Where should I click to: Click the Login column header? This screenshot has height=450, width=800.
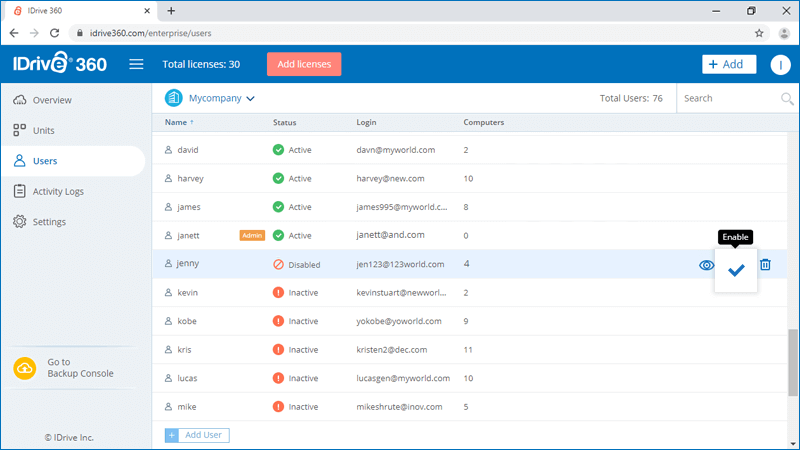pos(366,122)
